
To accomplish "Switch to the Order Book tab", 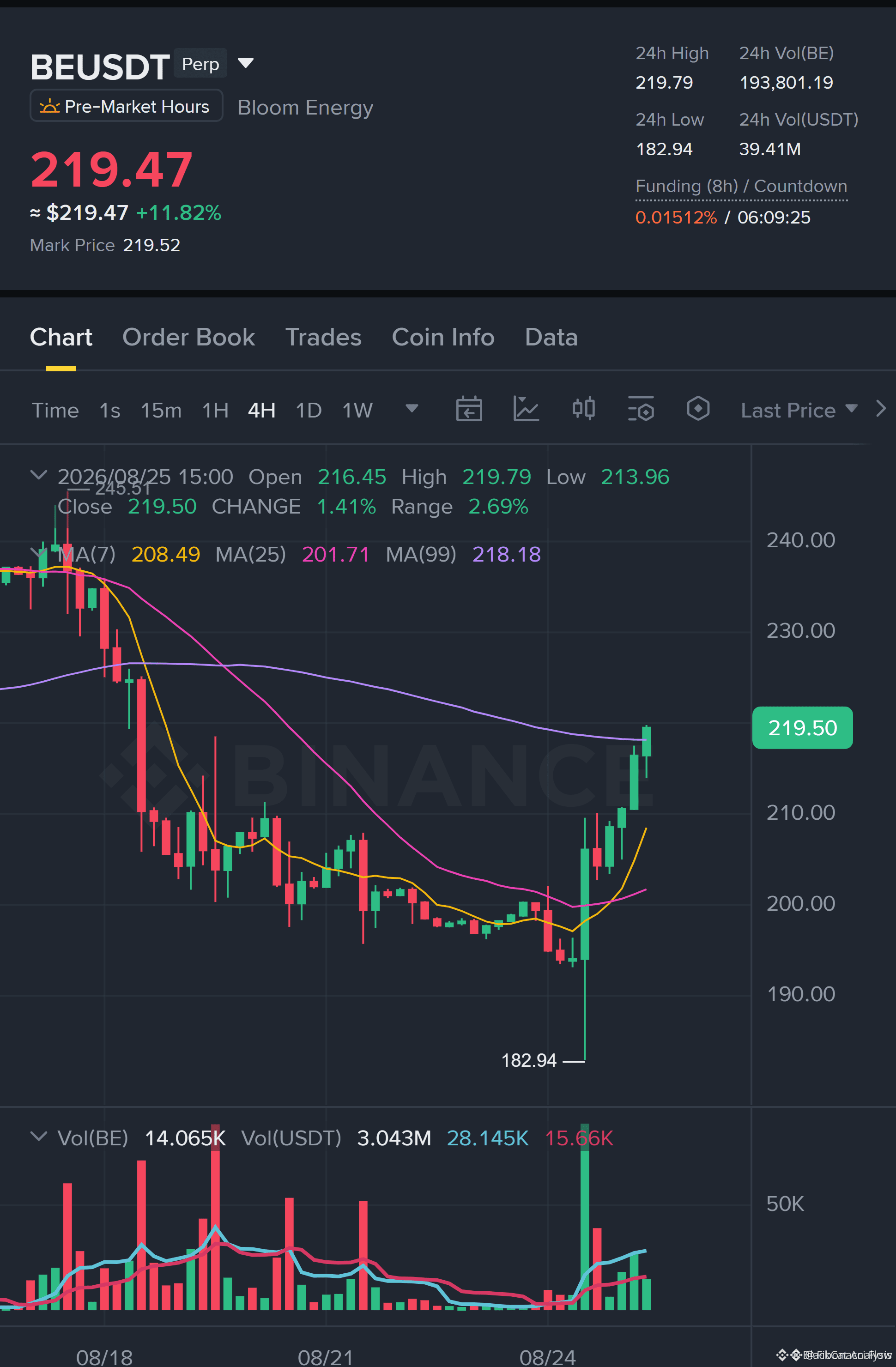I will tap(188, 337).
